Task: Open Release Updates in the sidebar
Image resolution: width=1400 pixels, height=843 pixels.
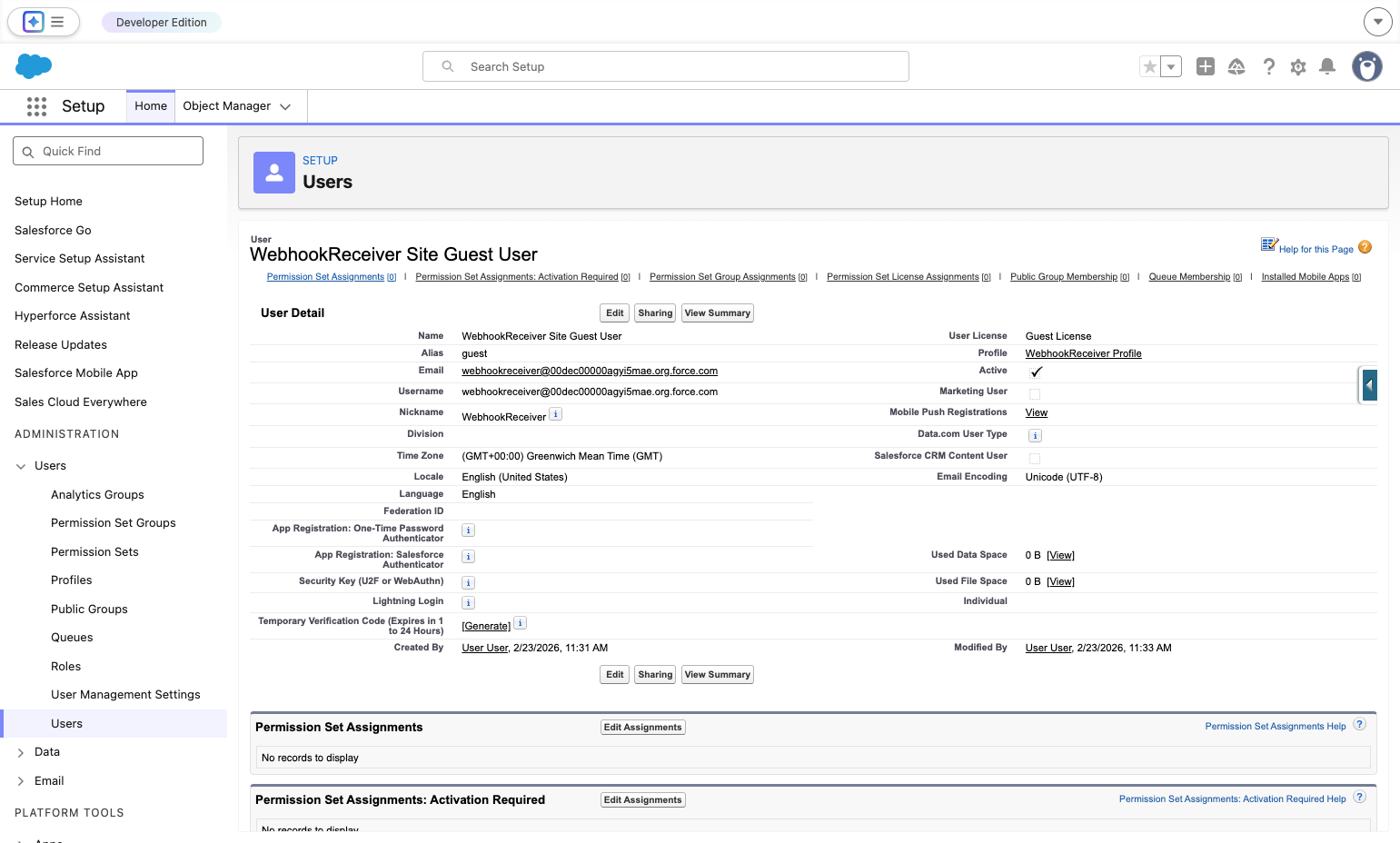Action: click(61, 345)
